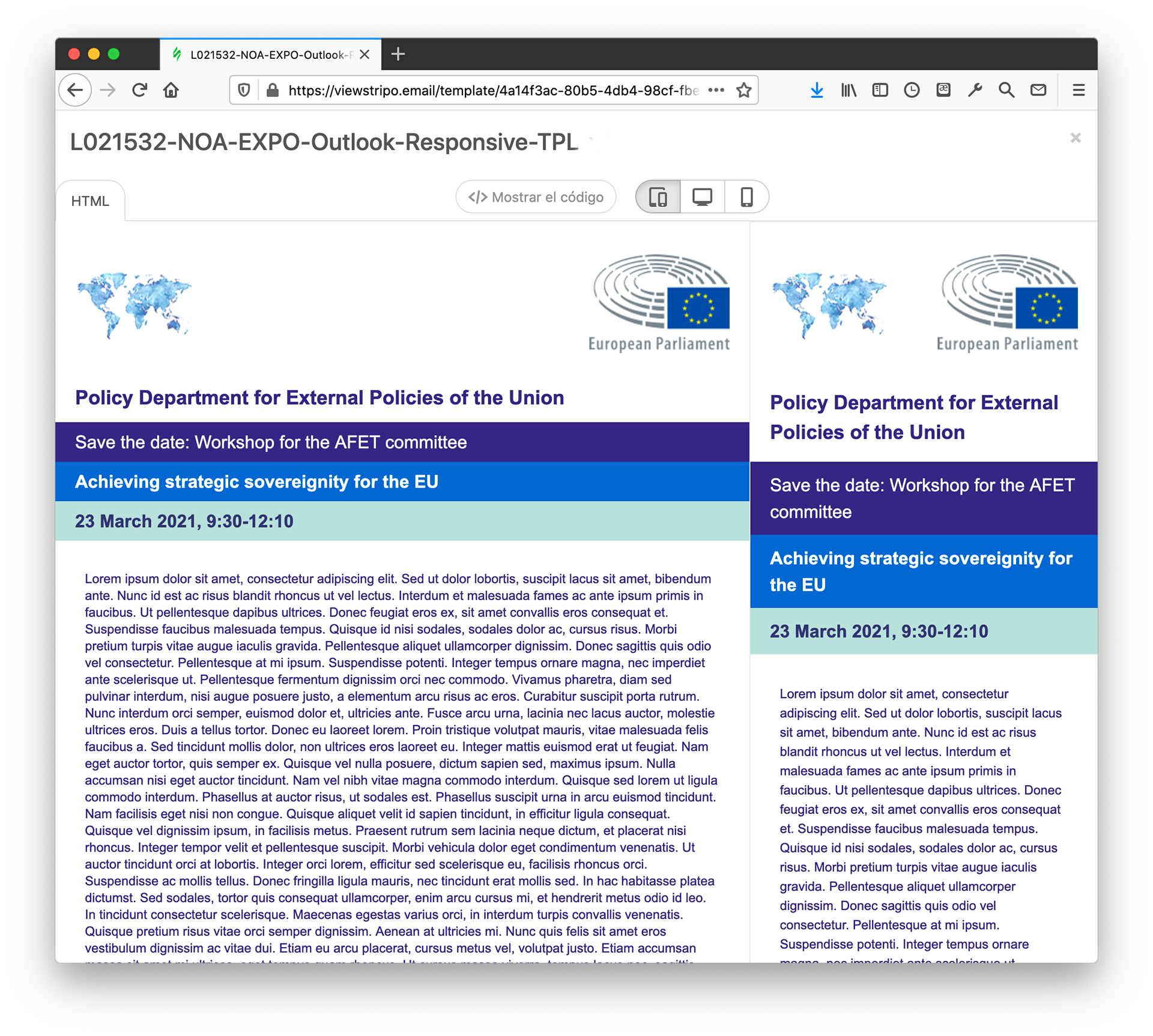The height and width of the screenshot is (1036, 1153).
Task: Click the URL address field
Action: point(492,90)
